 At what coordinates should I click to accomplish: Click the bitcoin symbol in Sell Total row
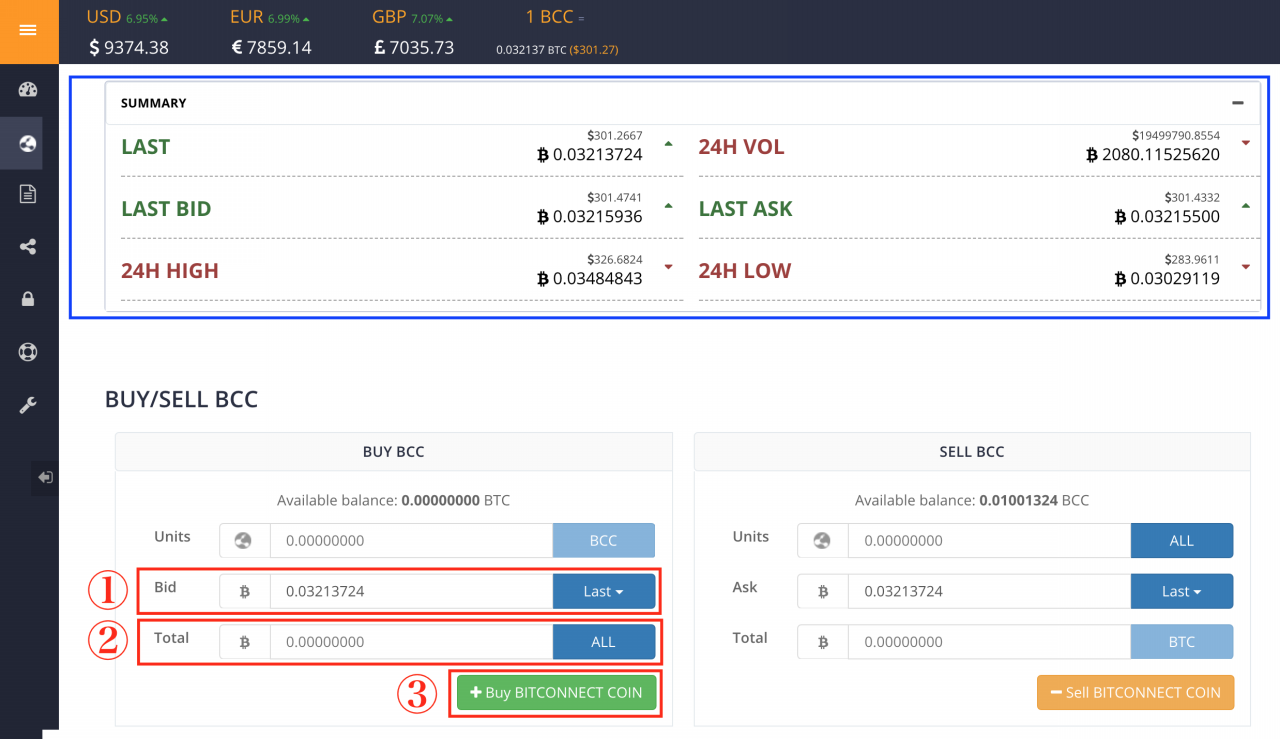pos(823,642)
